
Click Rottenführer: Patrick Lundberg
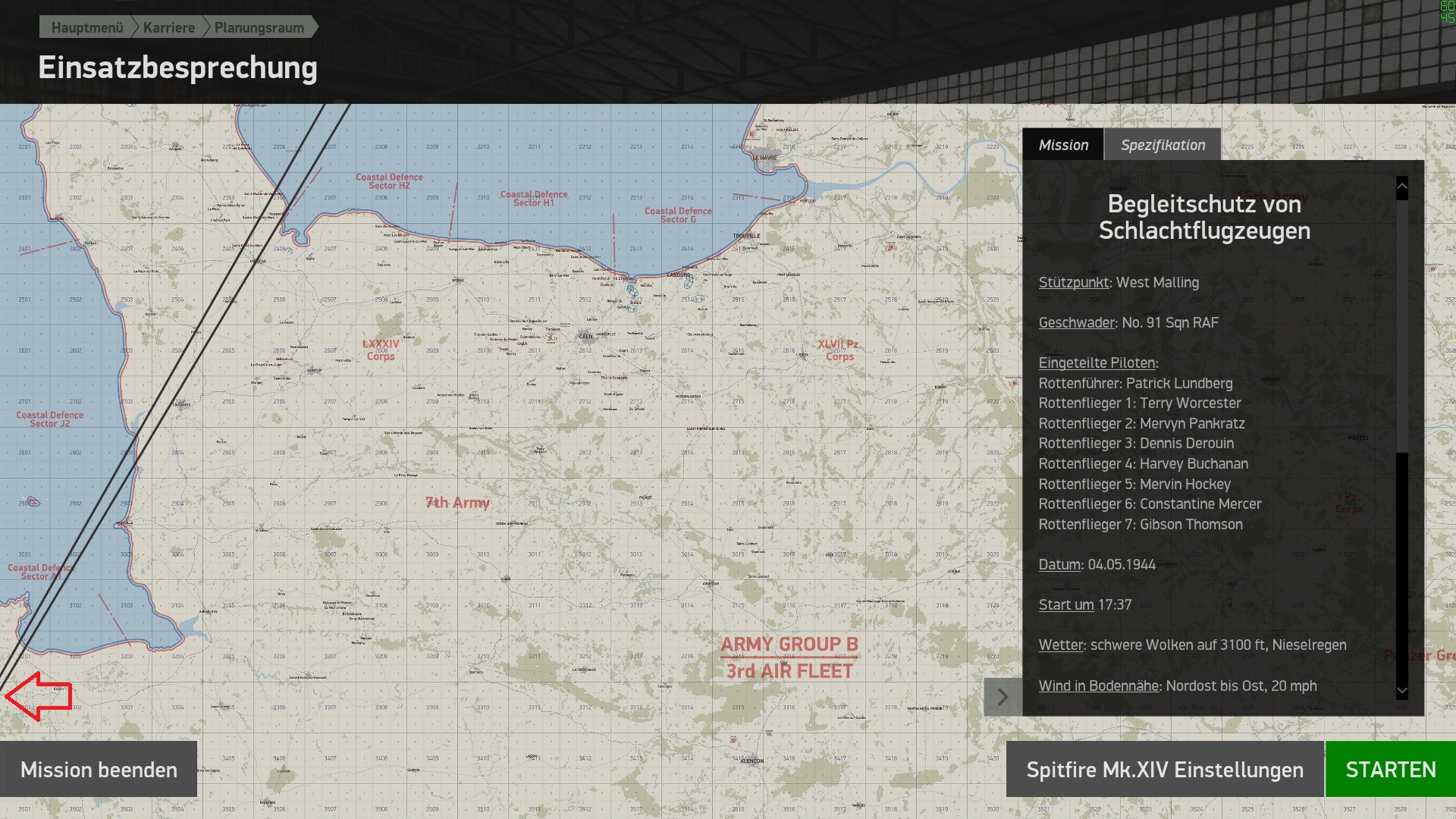(1135, 384)
